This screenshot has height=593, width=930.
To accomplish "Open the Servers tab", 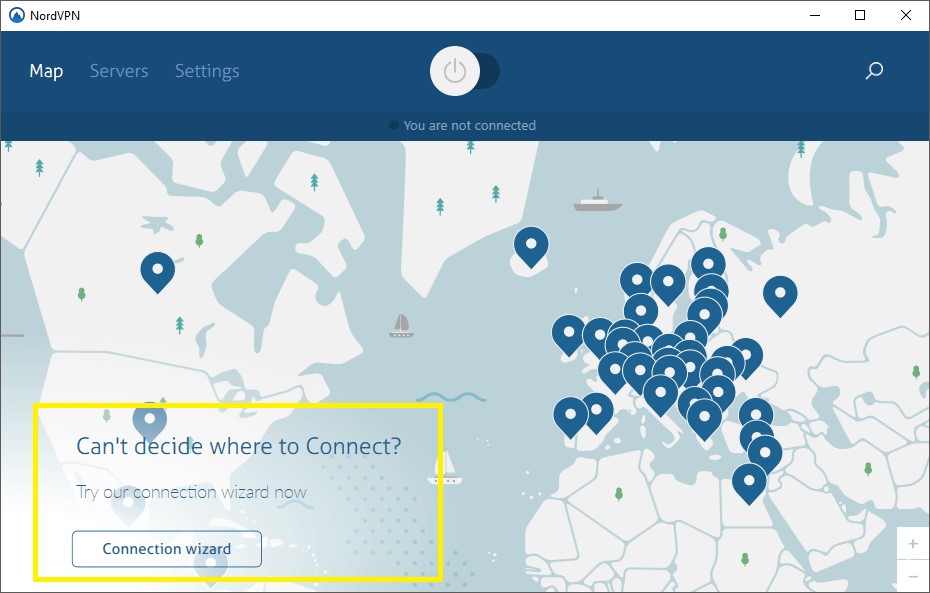I will click(119, 71).
